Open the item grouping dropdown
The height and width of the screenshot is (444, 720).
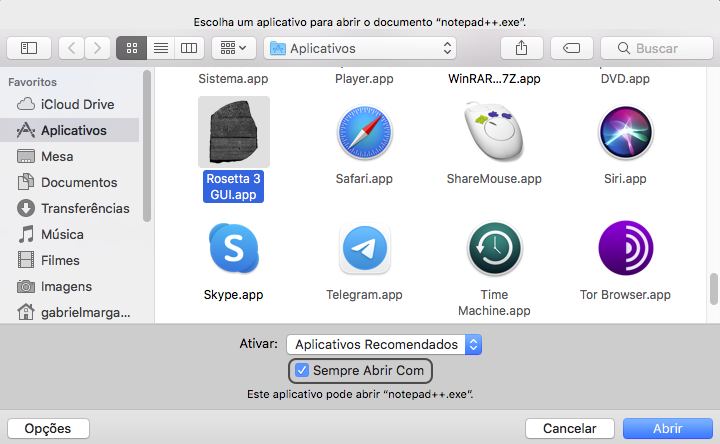point(234,48)
